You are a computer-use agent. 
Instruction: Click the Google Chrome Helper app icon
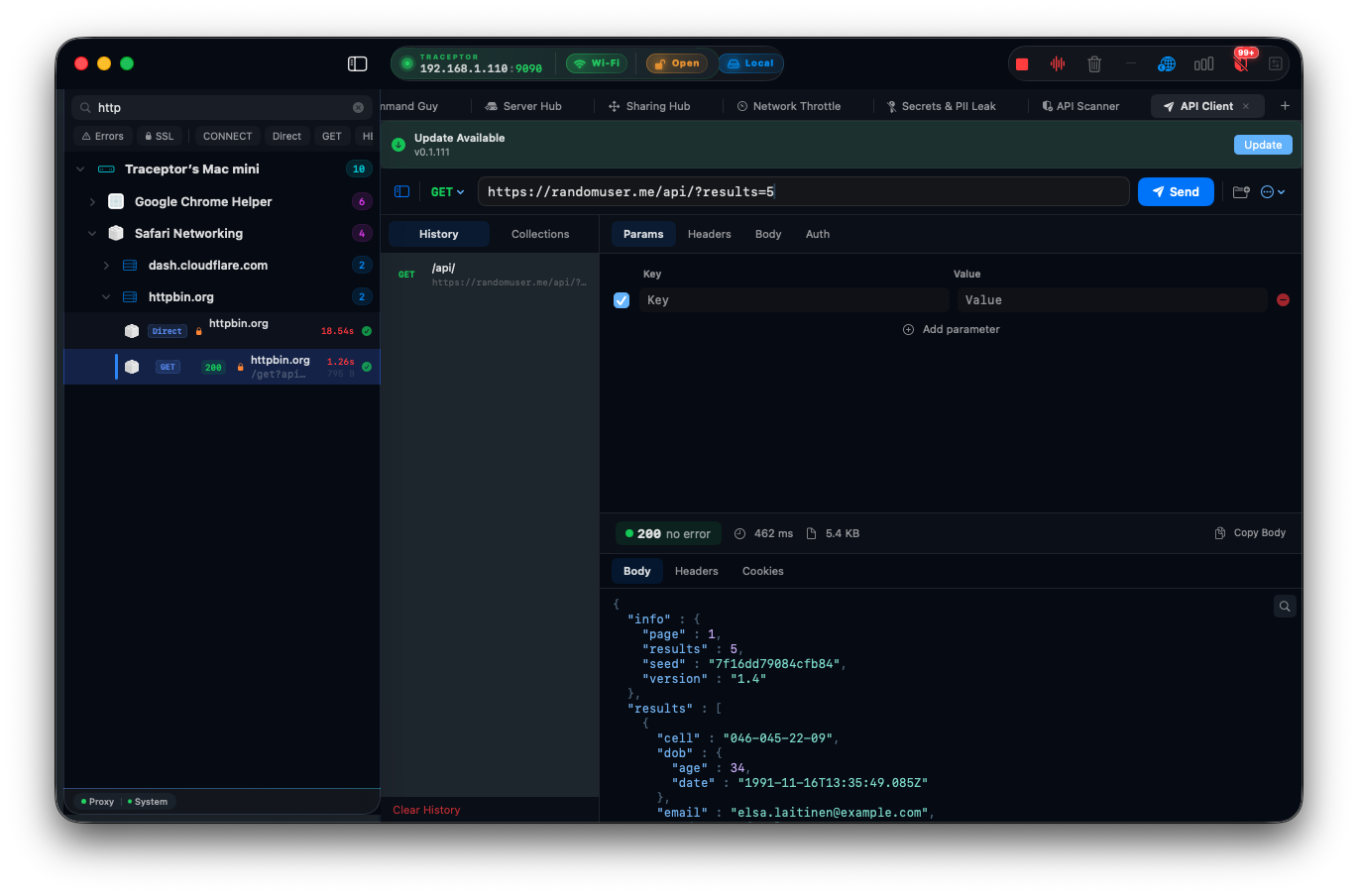click(x=116, y=201)
